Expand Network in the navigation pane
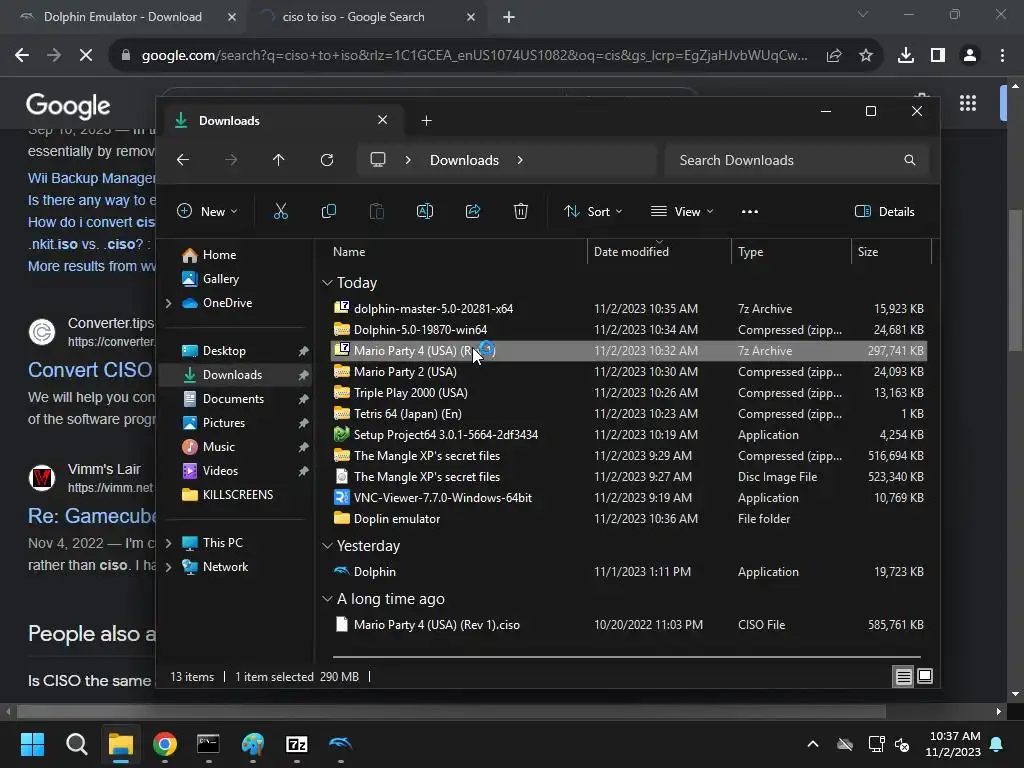Viewport: 1024px width, 768px height. [x=168, y=567]
